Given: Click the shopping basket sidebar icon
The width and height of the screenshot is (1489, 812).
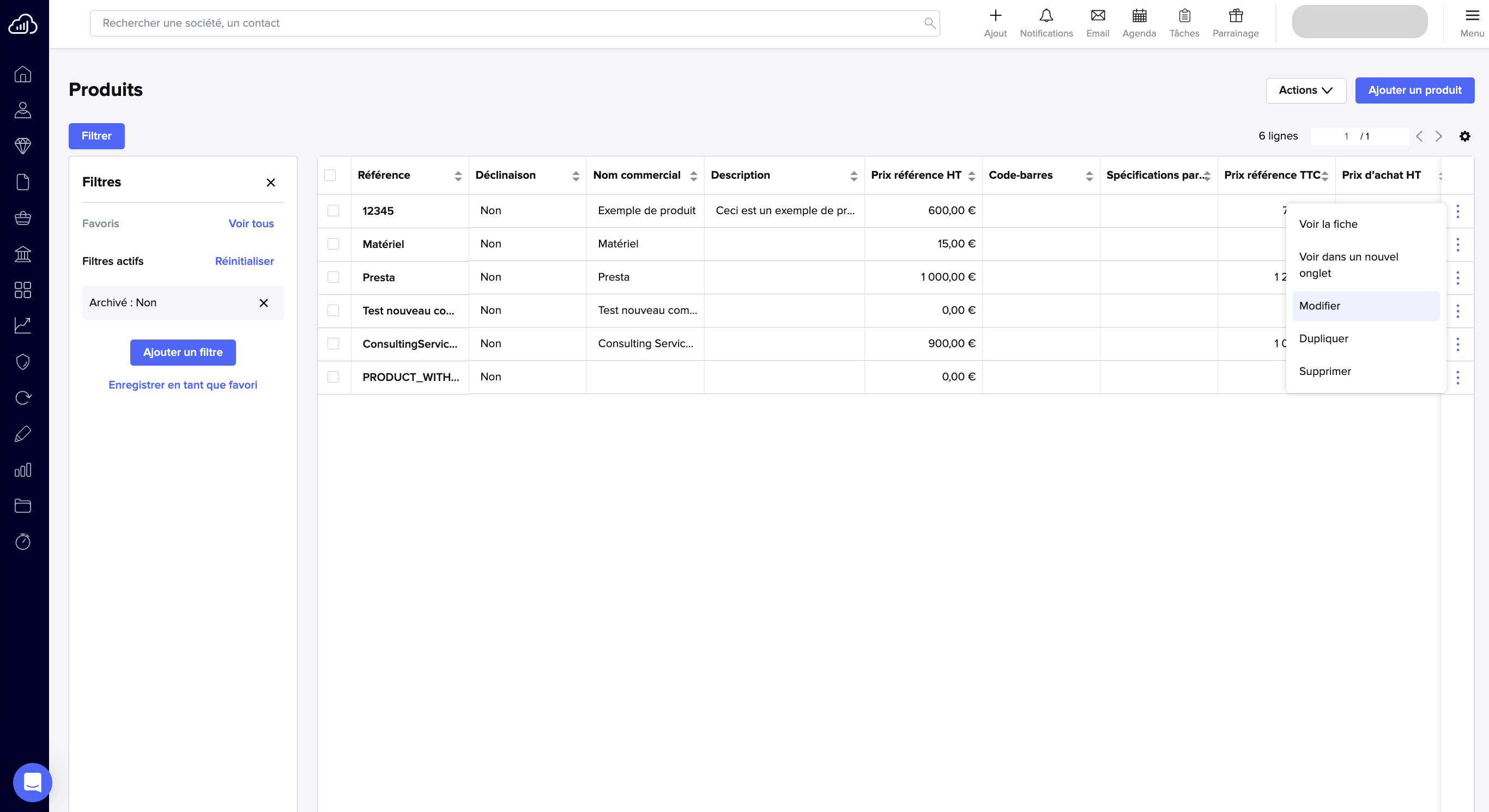Looking at the screenshot, I should (23, 218).
